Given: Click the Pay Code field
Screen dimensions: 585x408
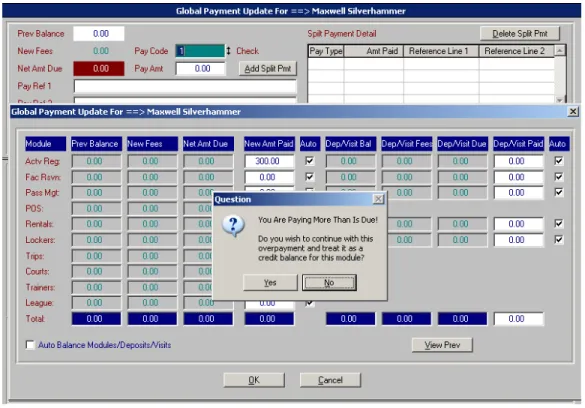Looking at the screenshot, I should click(x=200, y=51).
